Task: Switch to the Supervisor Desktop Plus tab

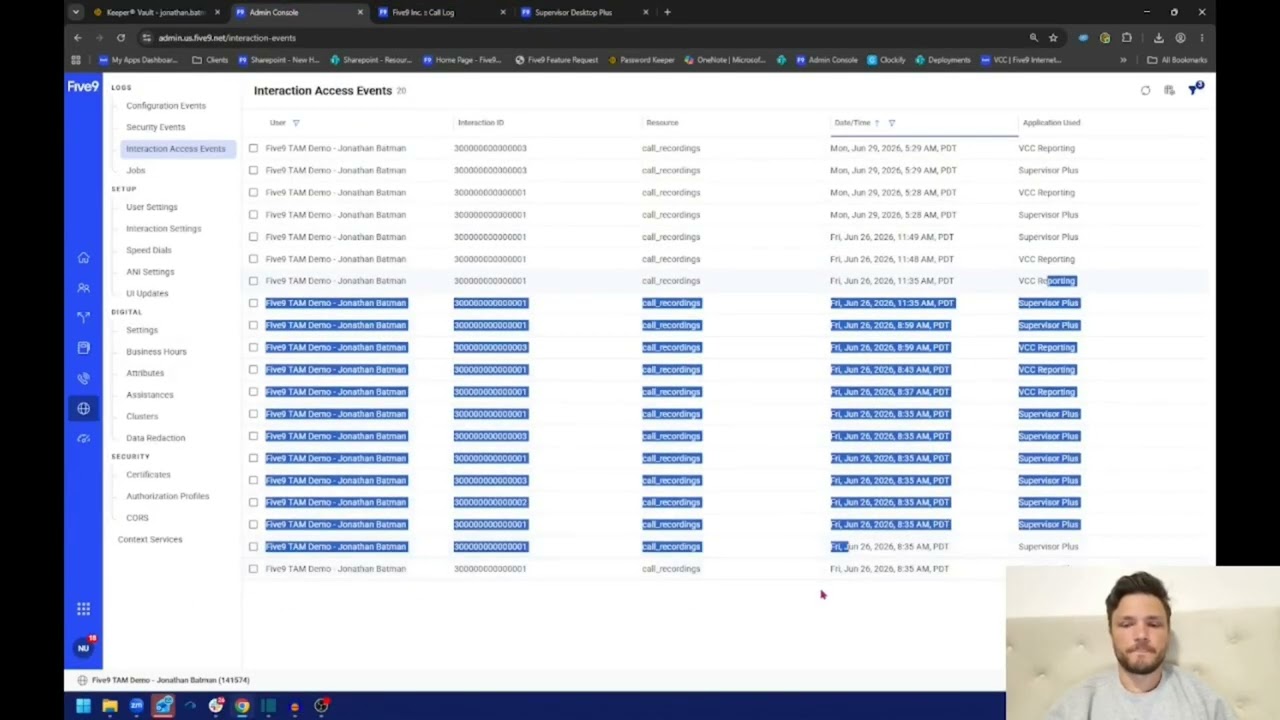Action: tap(582, 12)
